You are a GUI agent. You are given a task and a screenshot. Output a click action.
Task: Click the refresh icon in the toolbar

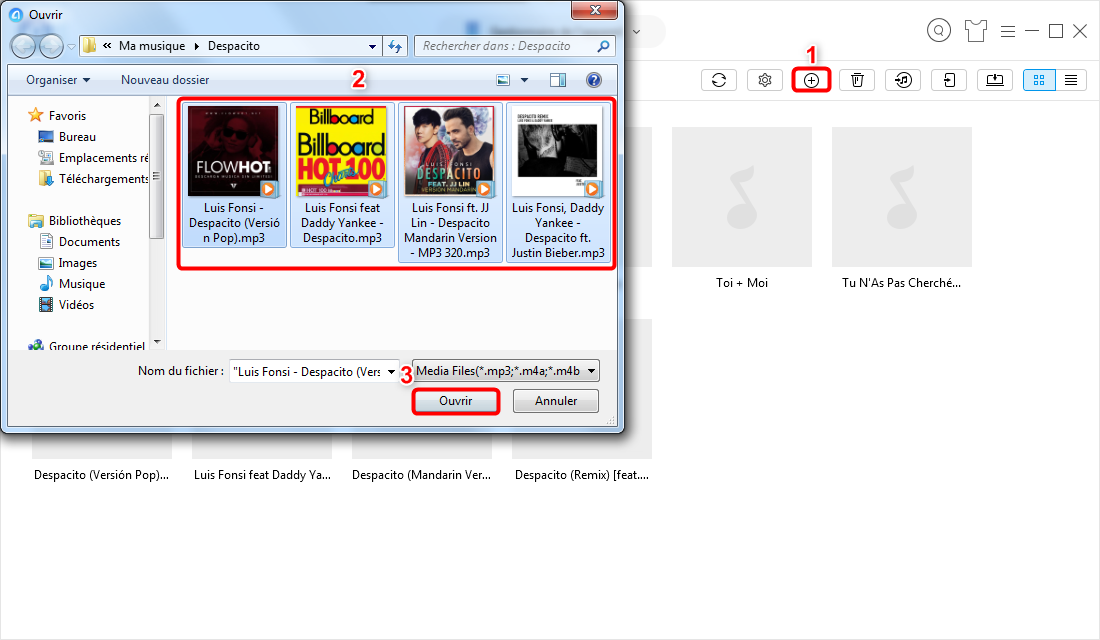point(718,81)
